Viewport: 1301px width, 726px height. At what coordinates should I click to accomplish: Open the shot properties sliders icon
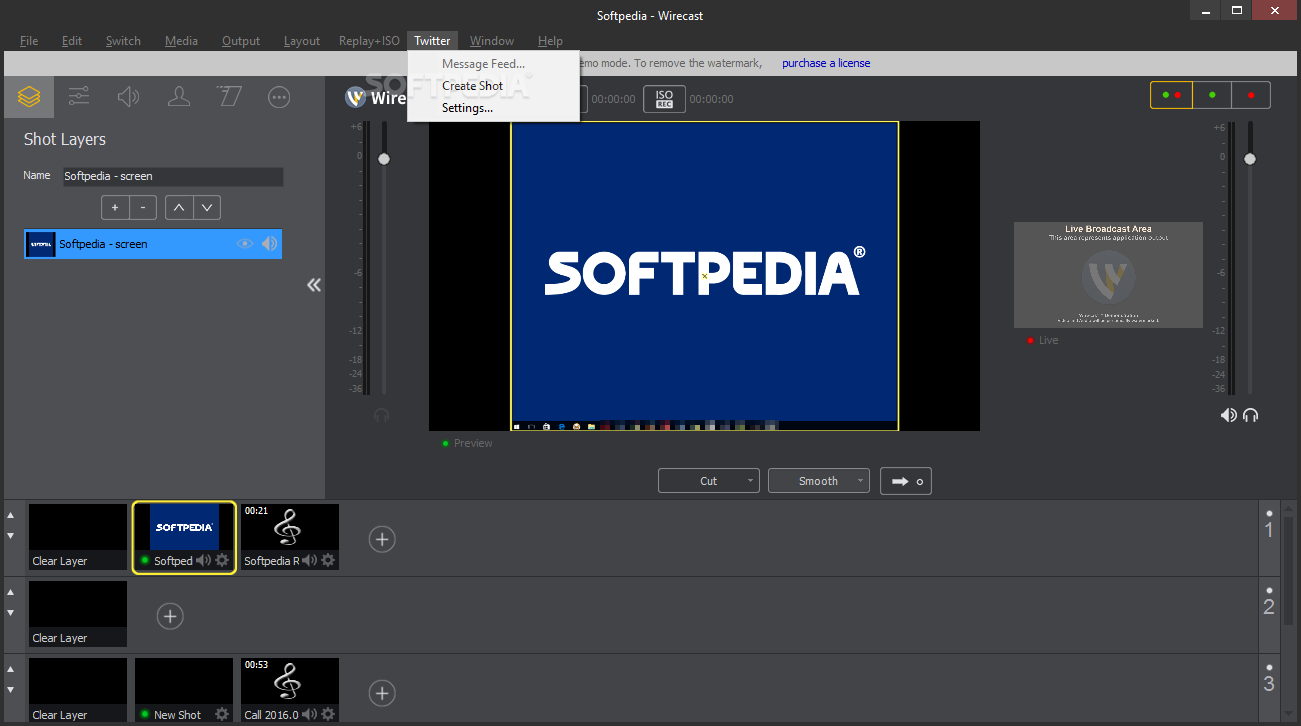[x=79, y=97]
